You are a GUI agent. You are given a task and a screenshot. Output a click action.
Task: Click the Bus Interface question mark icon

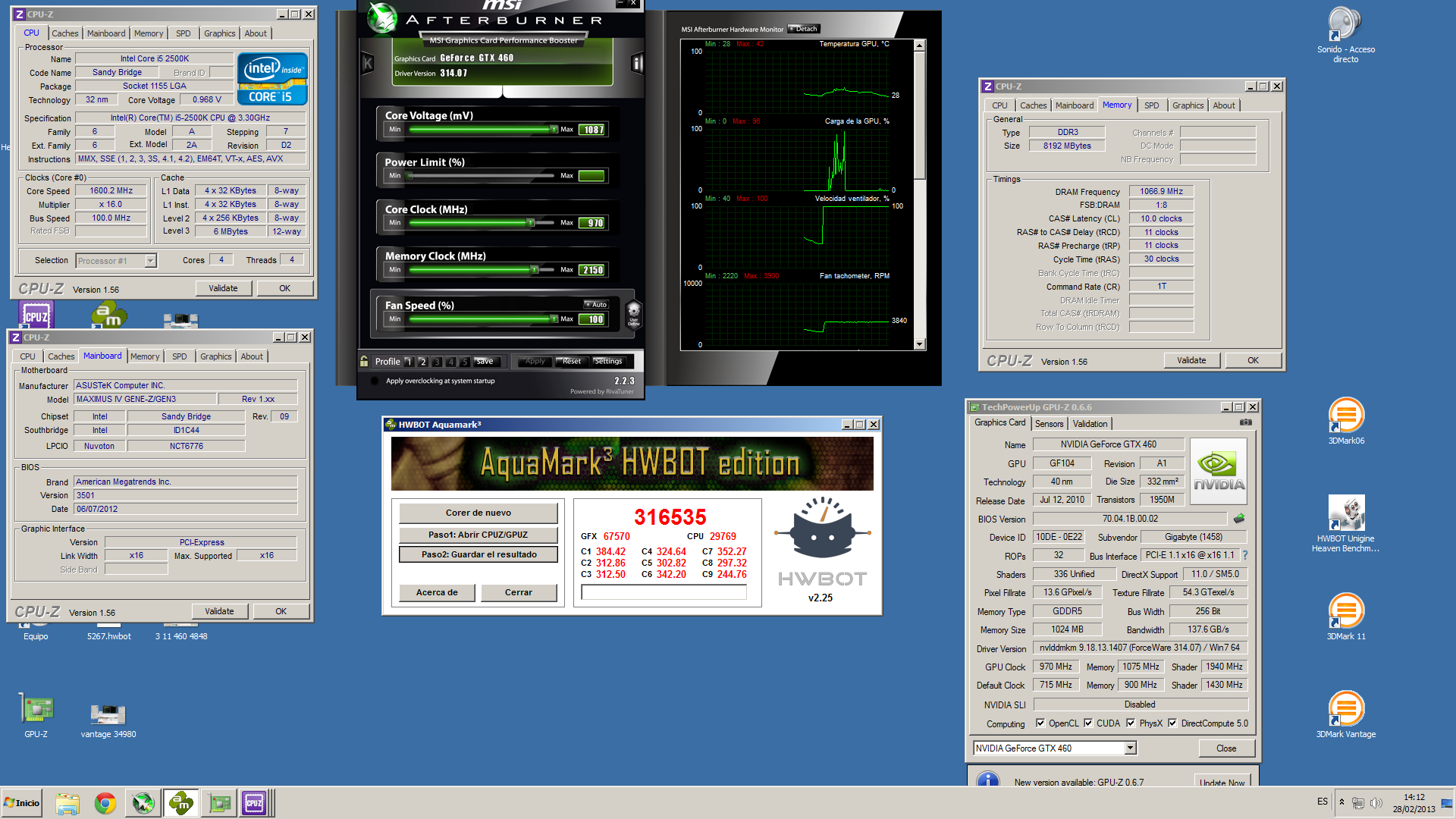[x=1244, y=555]
